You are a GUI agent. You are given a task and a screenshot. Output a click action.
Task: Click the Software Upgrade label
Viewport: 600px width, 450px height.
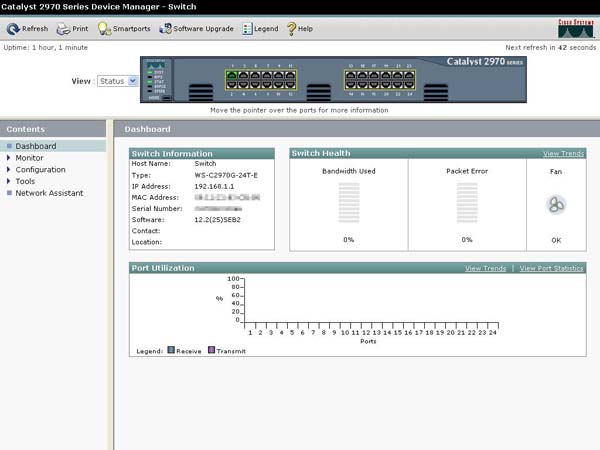click(x=203, y=29)
